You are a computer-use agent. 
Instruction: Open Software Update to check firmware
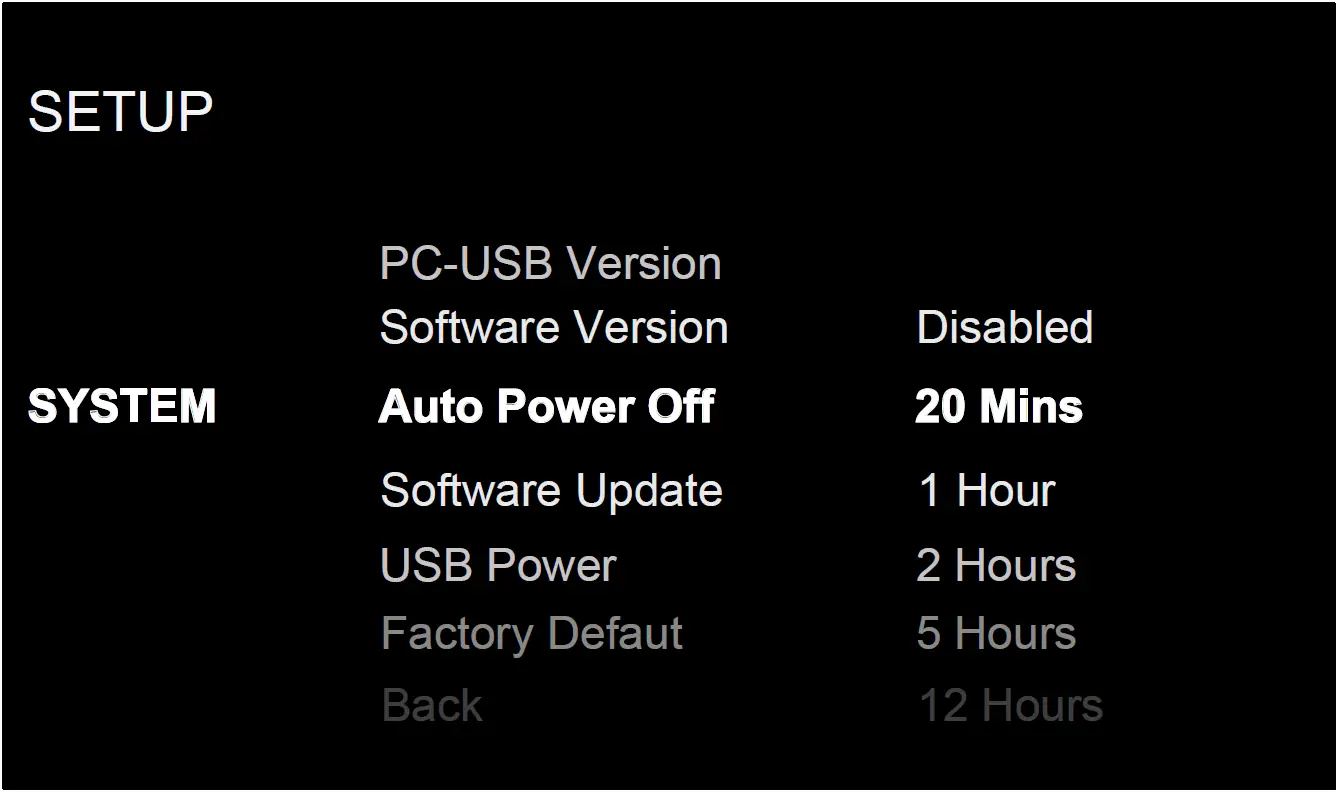tap(549, 490)
